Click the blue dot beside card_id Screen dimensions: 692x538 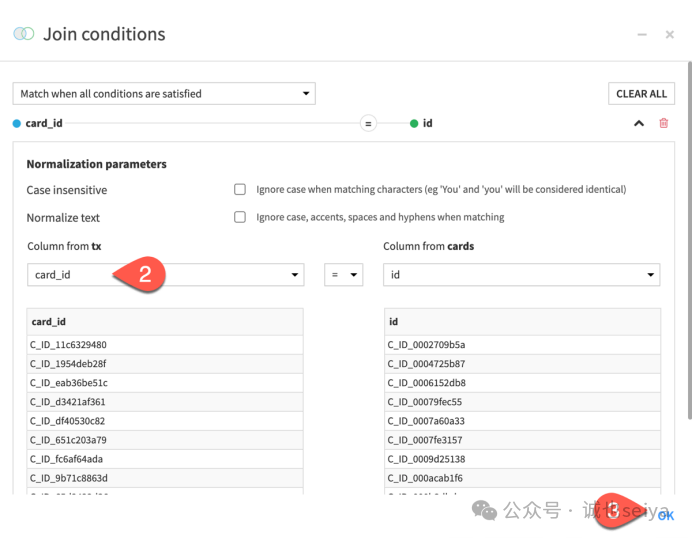pos(17,124)
